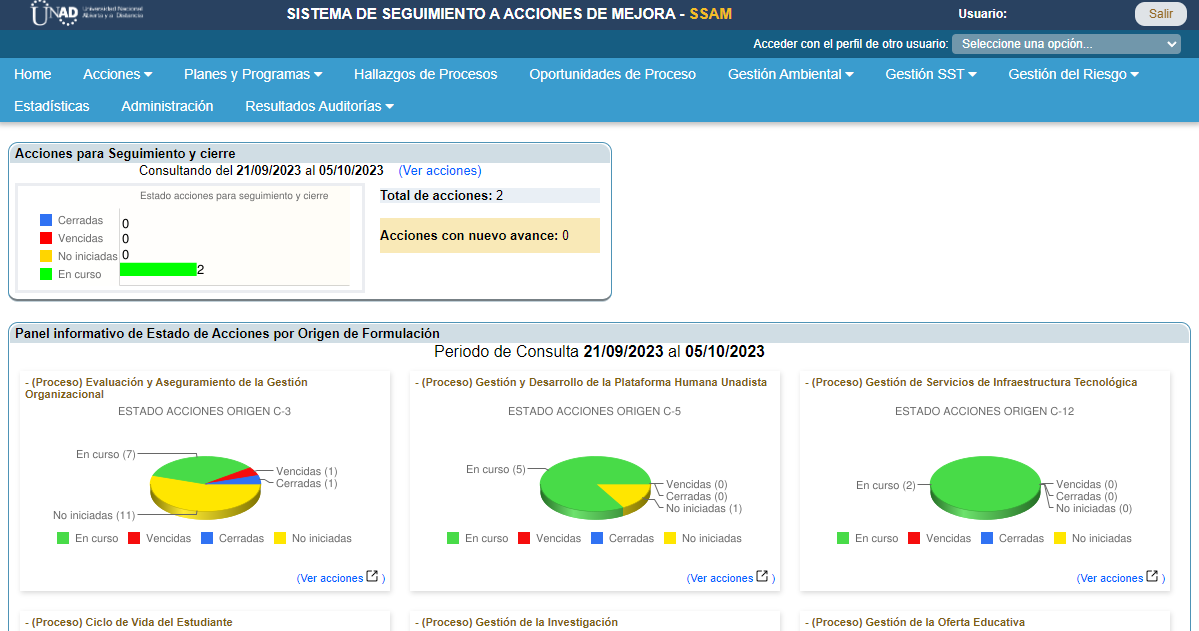
Task: Expand the Planes y Programas menu
Action: (x=253, y=74)
